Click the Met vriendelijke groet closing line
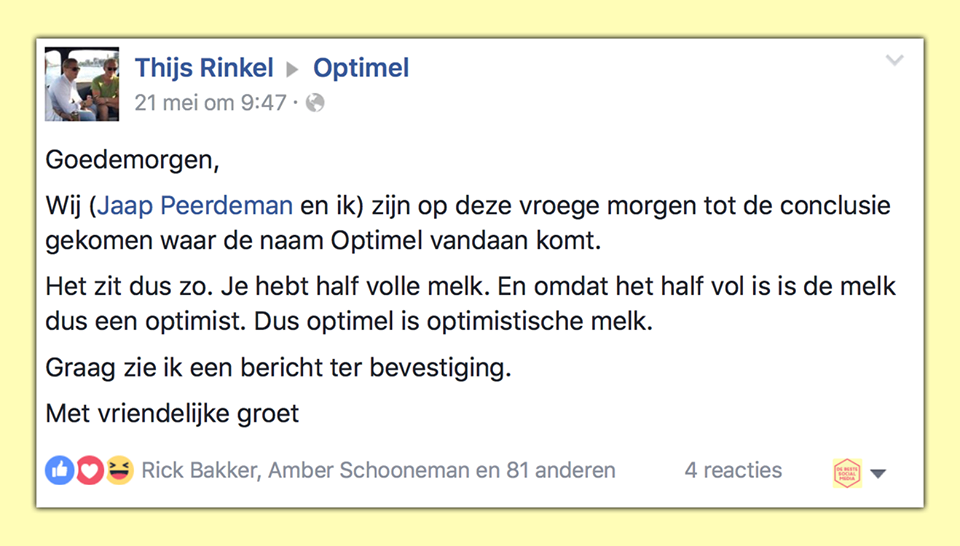The height and width of the screenshot is (546, 960). tap(172, 414)
